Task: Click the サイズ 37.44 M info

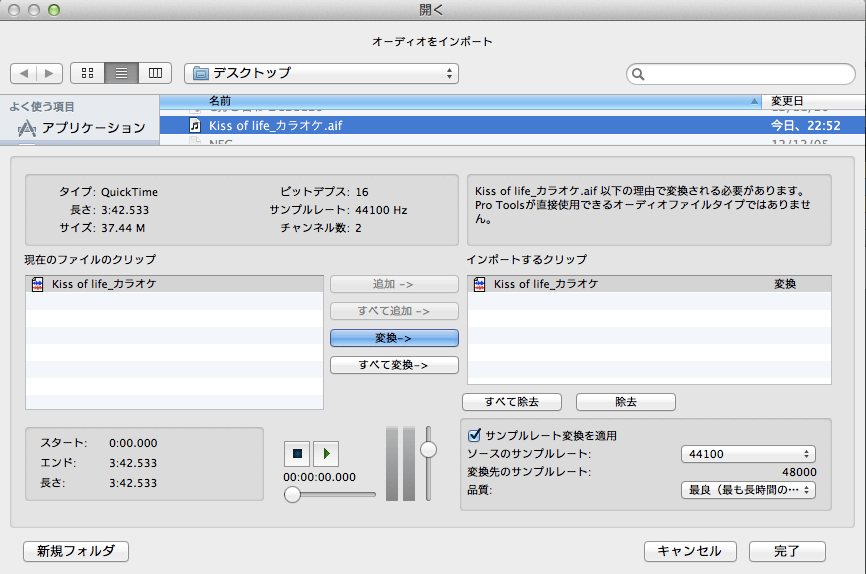Action: point(123,228)
